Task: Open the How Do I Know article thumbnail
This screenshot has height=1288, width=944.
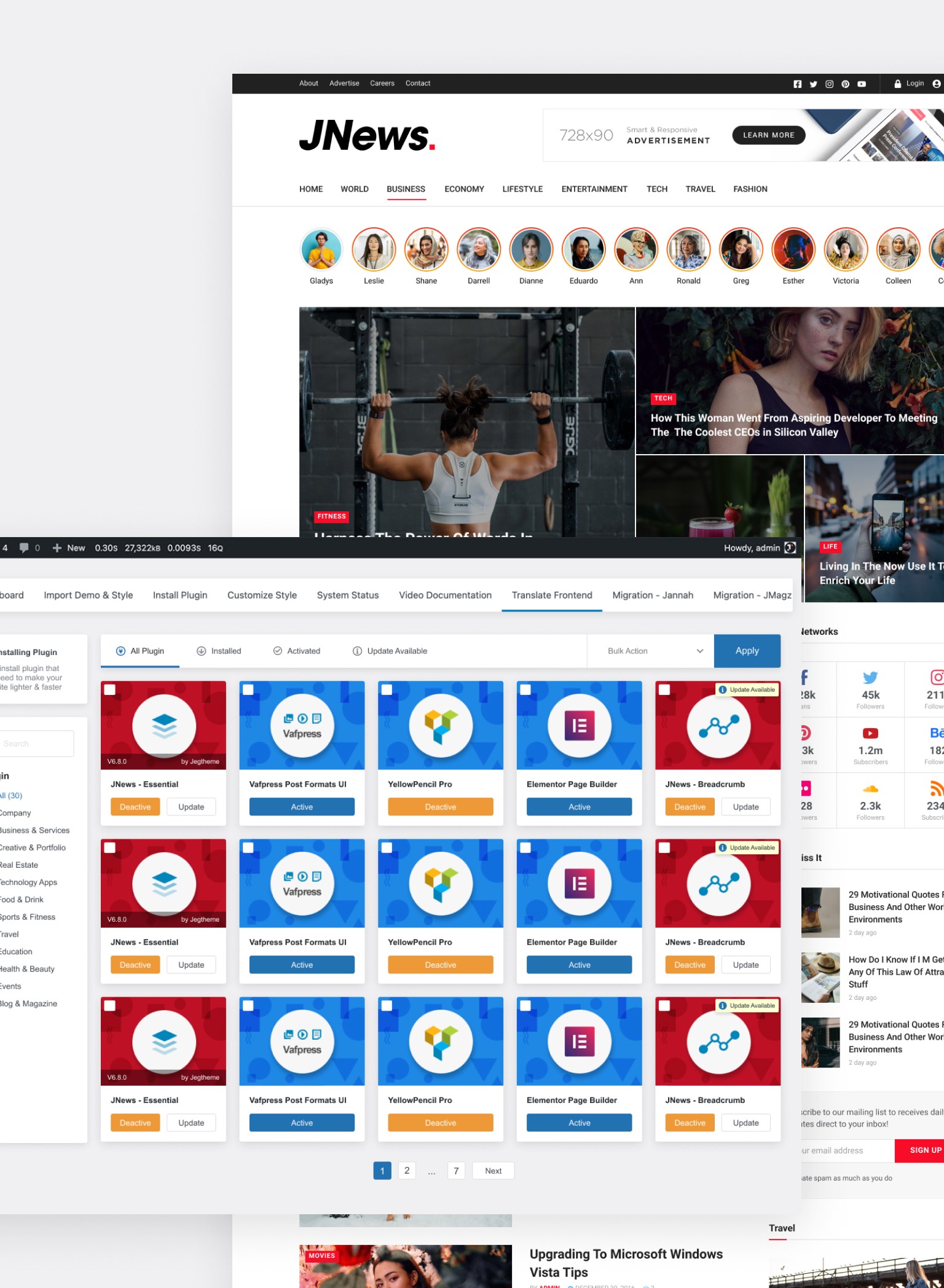Action: (820, 978)
